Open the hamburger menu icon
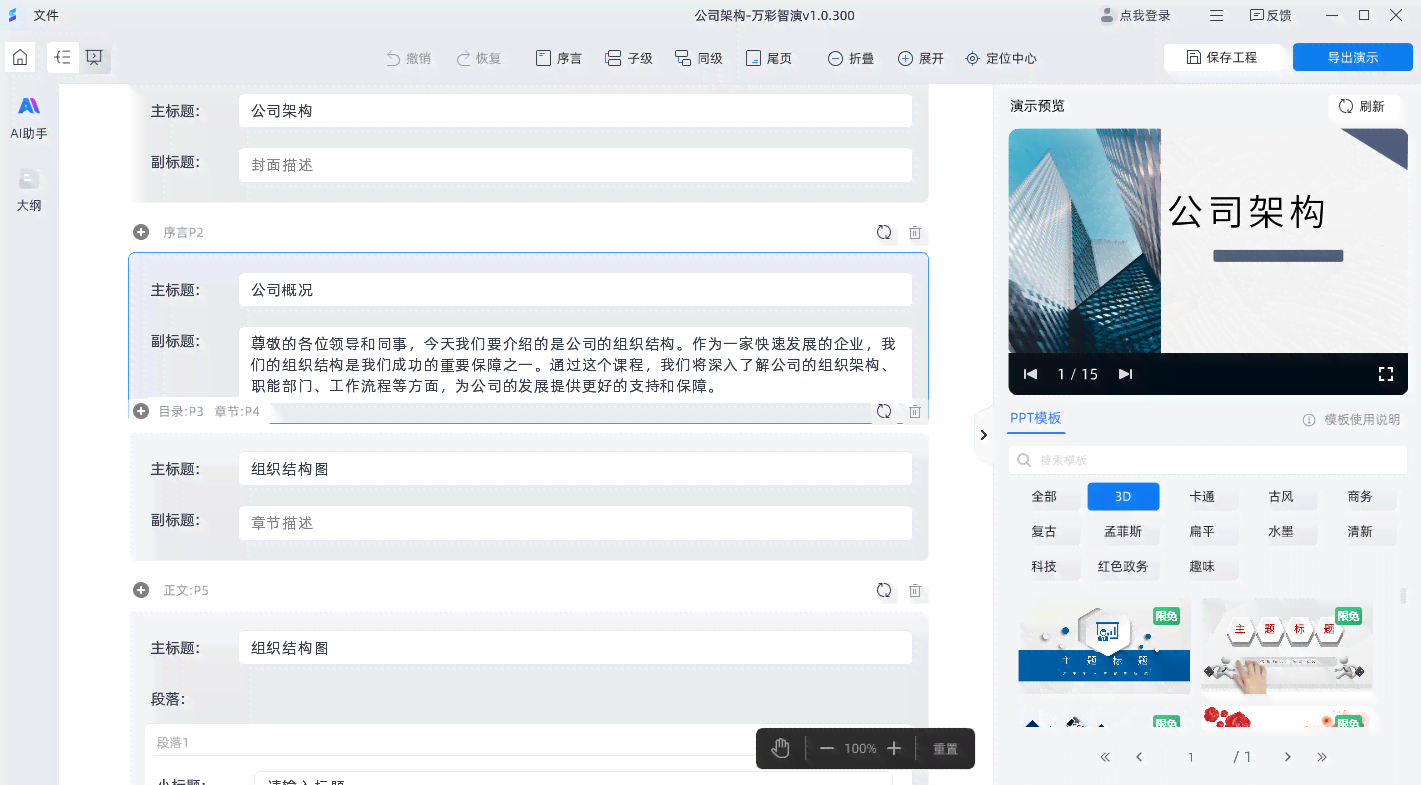 1217,15
